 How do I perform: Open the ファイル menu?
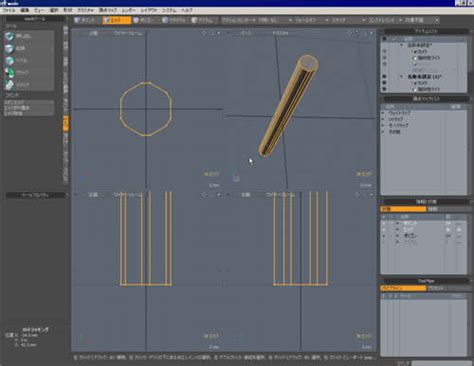point(9,10)
